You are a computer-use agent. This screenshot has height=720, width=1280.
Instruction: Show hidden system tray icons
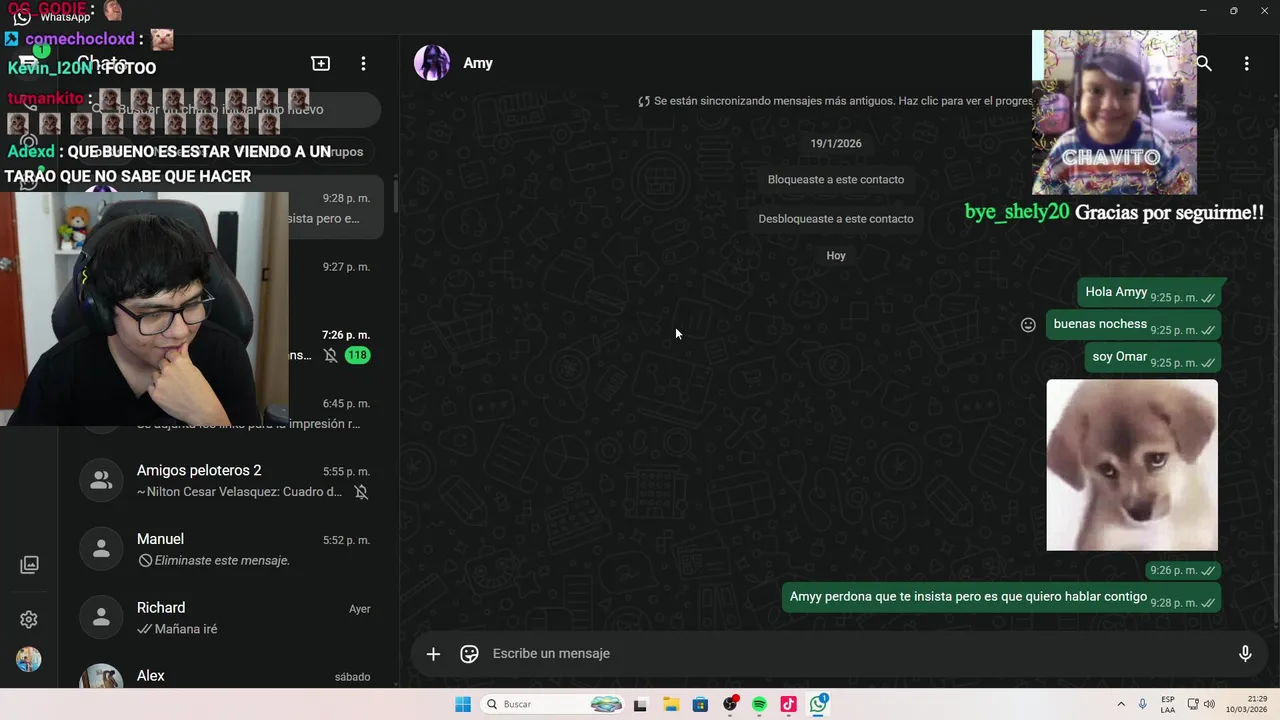coord(1121,705)
